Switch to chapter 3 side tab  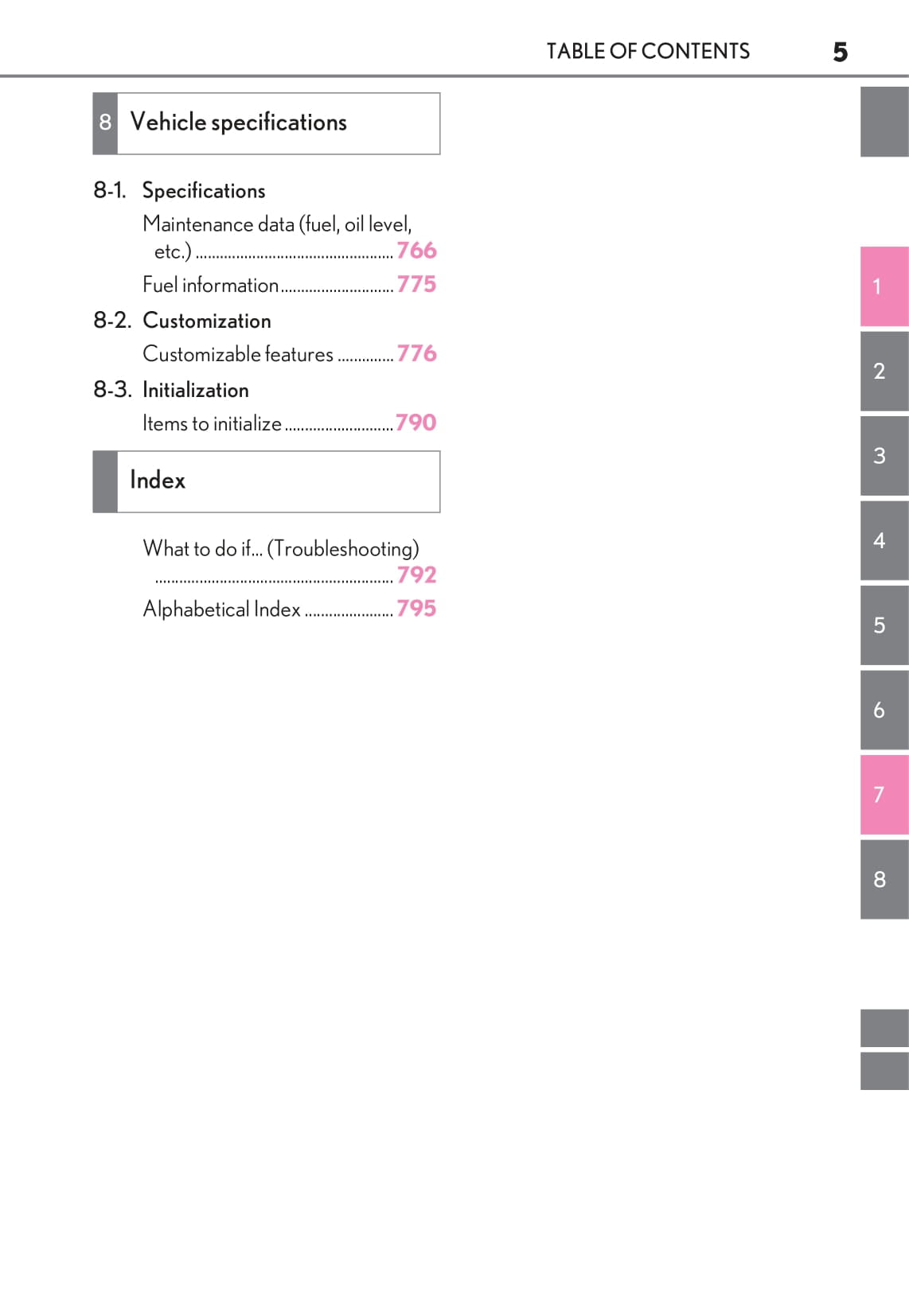click(x=884, y=456)
